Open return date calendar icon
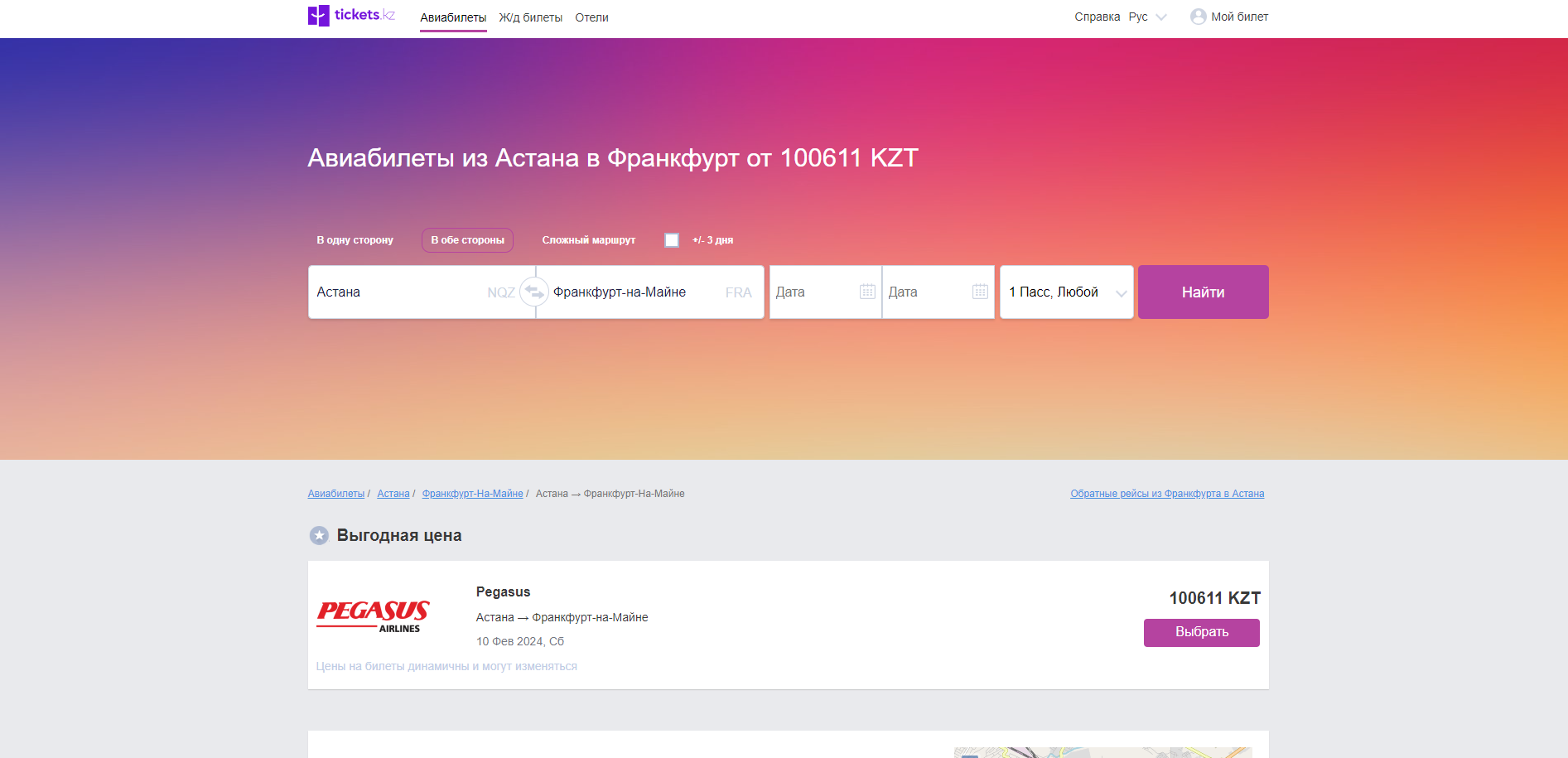The width and height of the screenshot is (1568, 758). pyautogui.click(x=980, y=292)
